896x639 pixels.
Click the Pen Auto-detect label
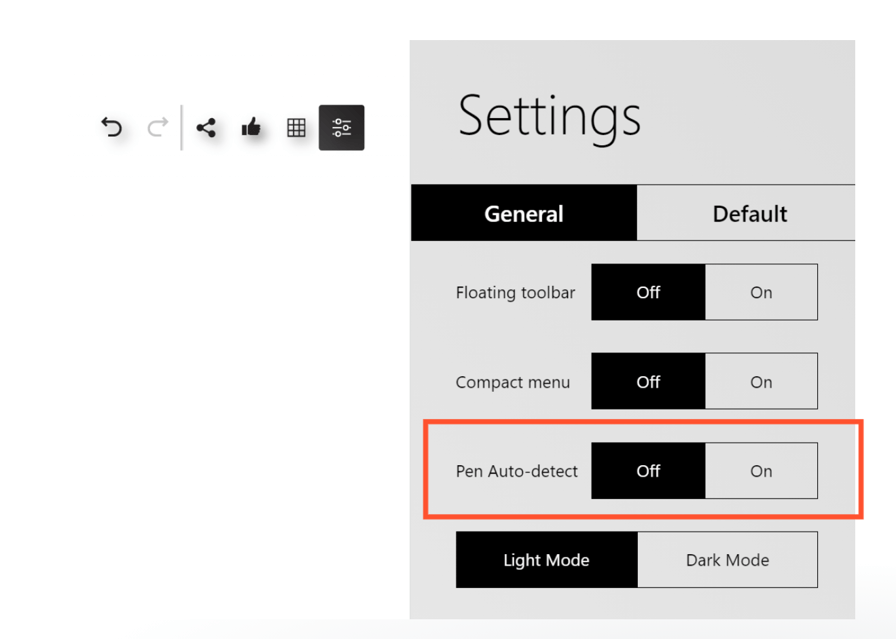pos(517,471)
